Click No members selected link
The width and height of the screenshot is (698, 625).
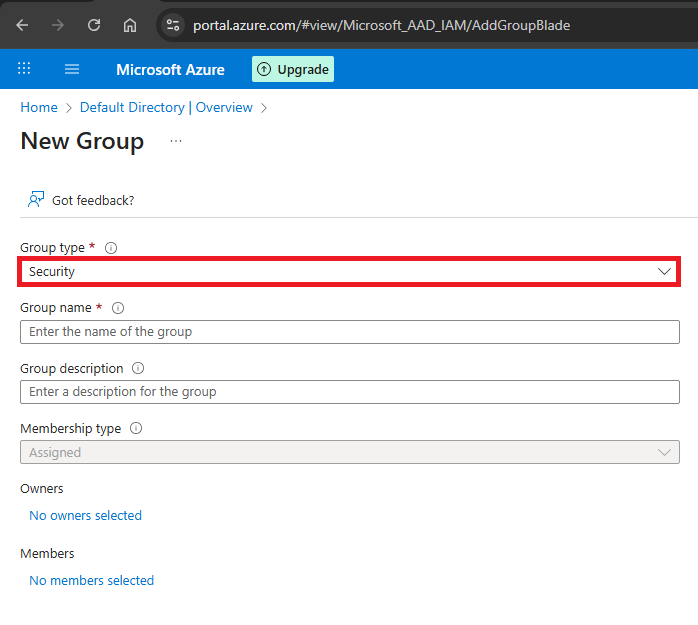tap(91, 580)
